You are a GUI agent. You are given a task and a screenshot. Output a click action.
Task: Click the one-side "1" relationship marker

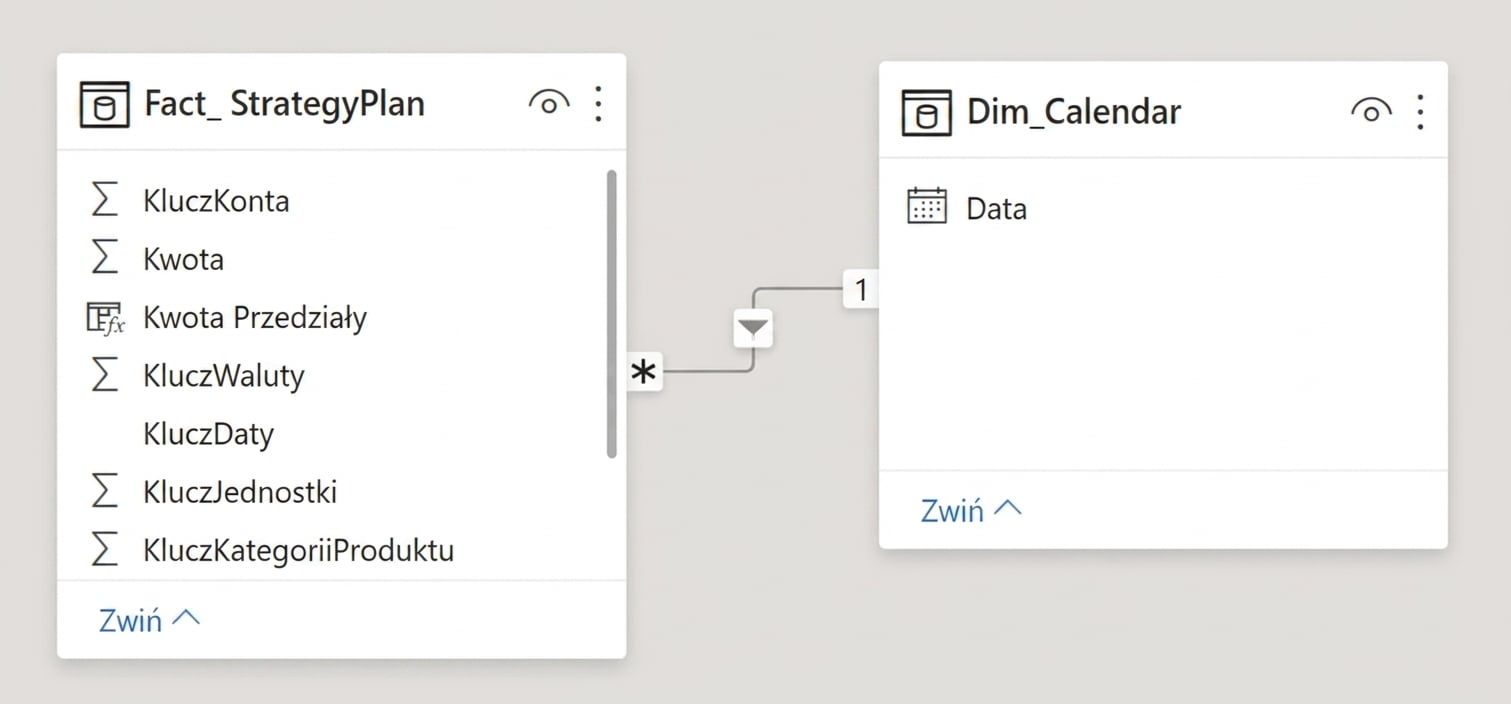(861, 290)
